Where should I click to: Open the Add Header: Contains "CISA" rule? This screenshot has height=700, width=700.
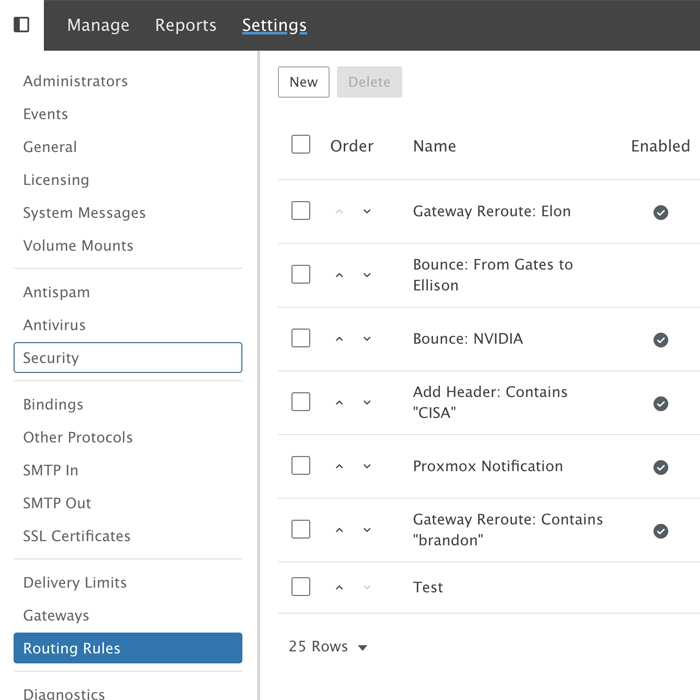[490, 402]
